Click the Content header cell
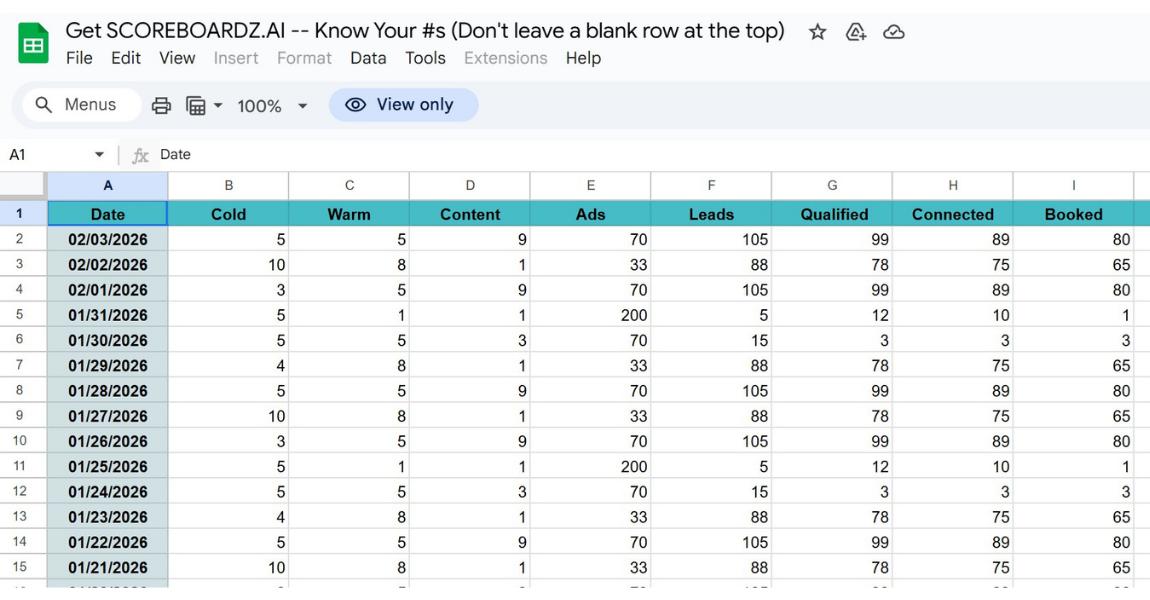The height and width of the screenshot is (600, 1150). 470,214
